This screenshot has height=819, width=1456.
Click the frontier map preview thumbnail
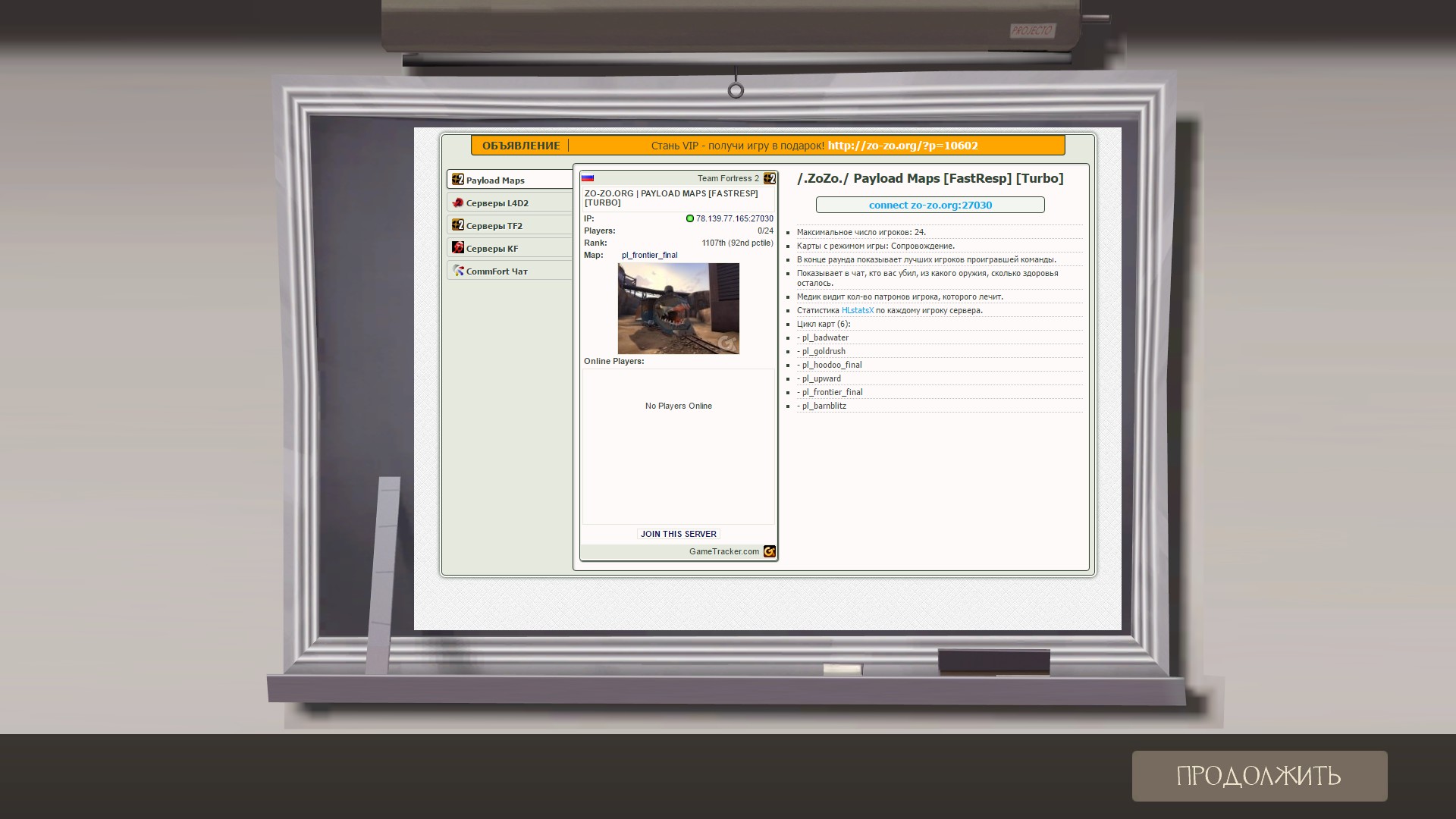[678, 309]
